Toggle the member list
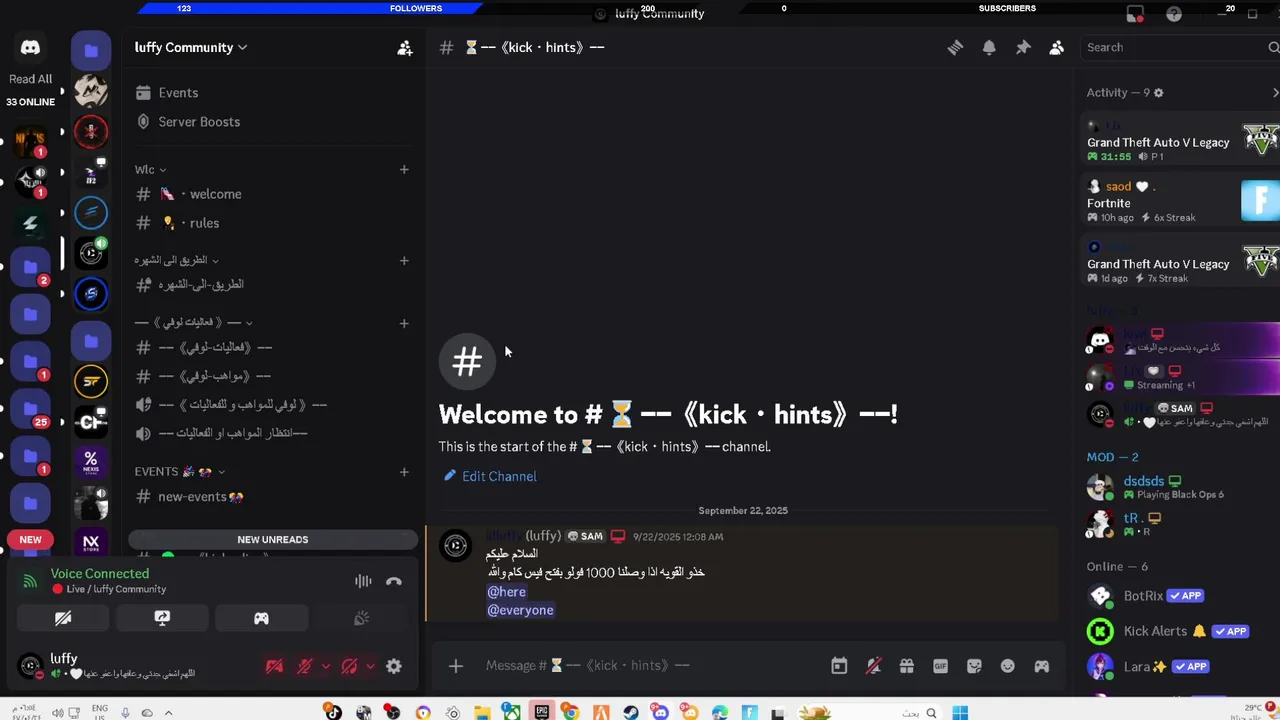 point(1056,47)
